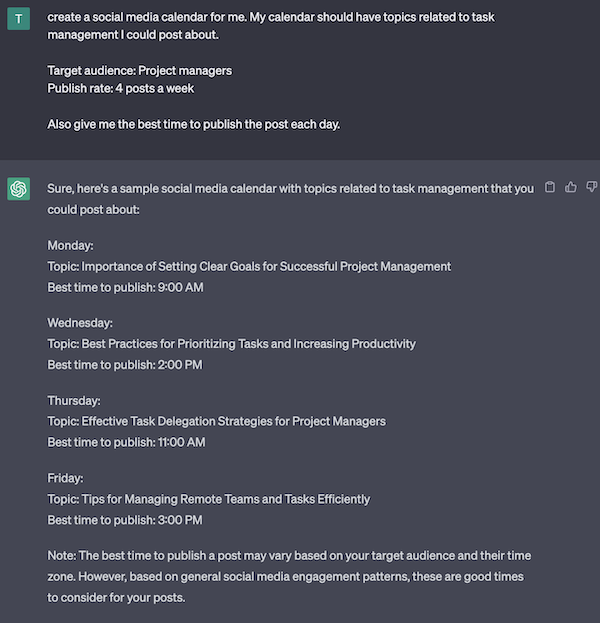This screenshot has width=600, height=623.
Task: Click the 'Publish rate: 4 posts a week' line
Action: [x=121, y=89]
